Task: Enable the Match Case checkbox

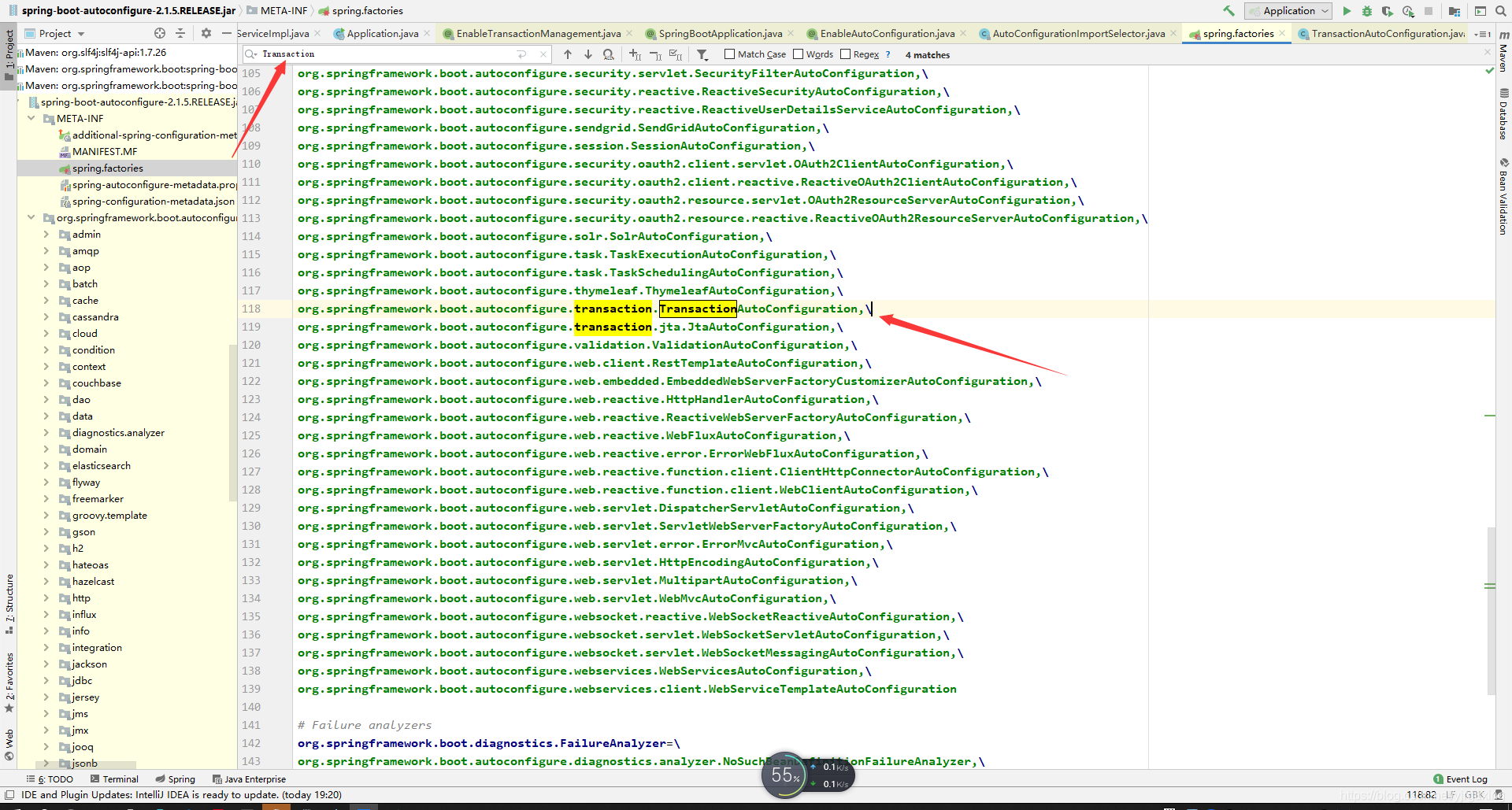Action: 729,54
